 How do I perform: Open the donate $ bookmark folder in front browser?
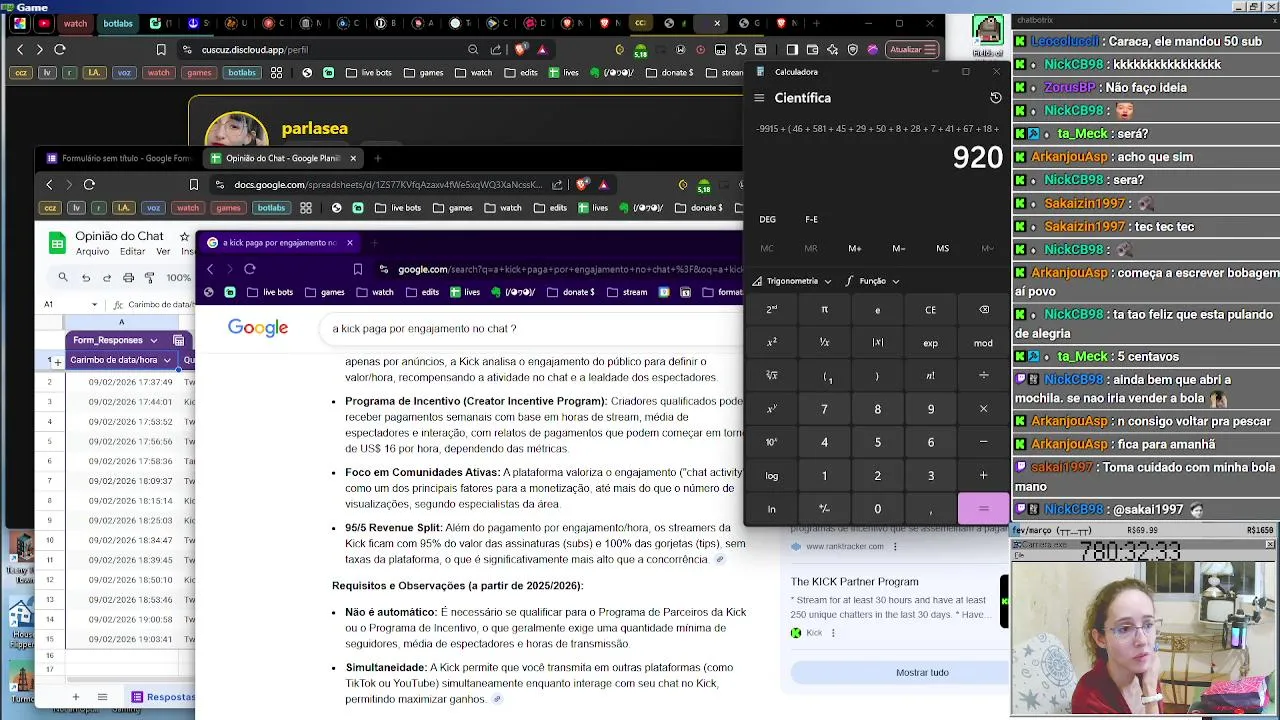pos(570,293)
